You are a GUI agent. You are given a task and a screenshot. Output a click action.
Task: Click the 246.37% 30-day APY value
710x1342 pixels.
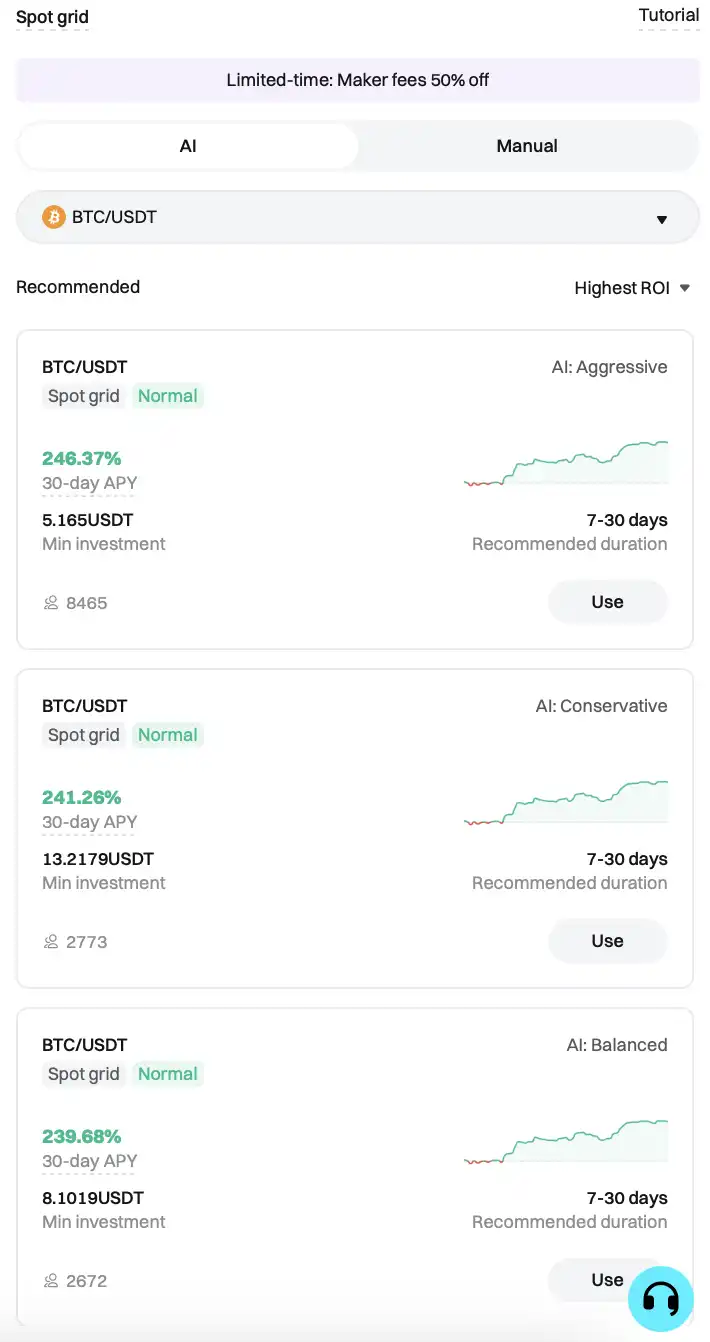(x=82, y=459)
